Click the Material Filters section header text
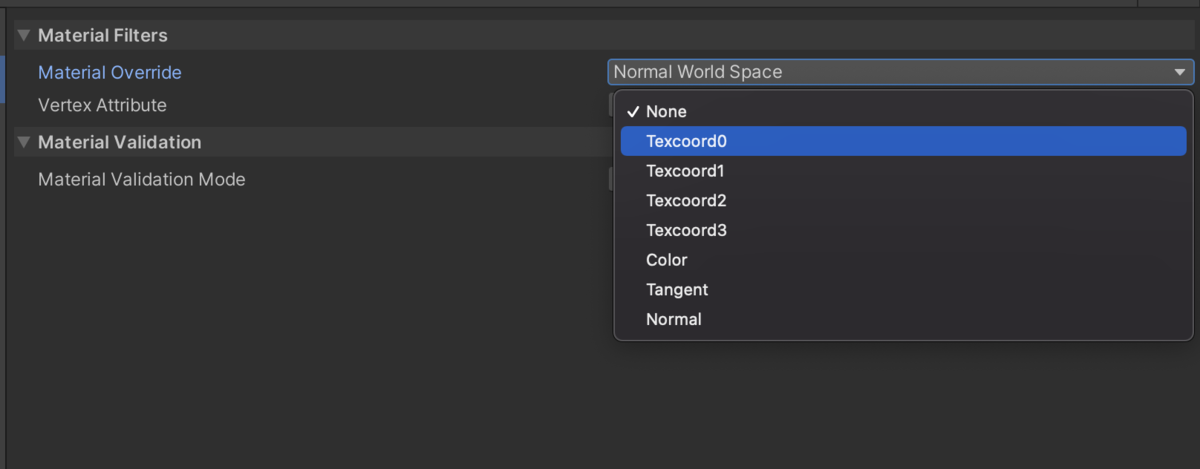1200x469 pixels. (102, 35)
